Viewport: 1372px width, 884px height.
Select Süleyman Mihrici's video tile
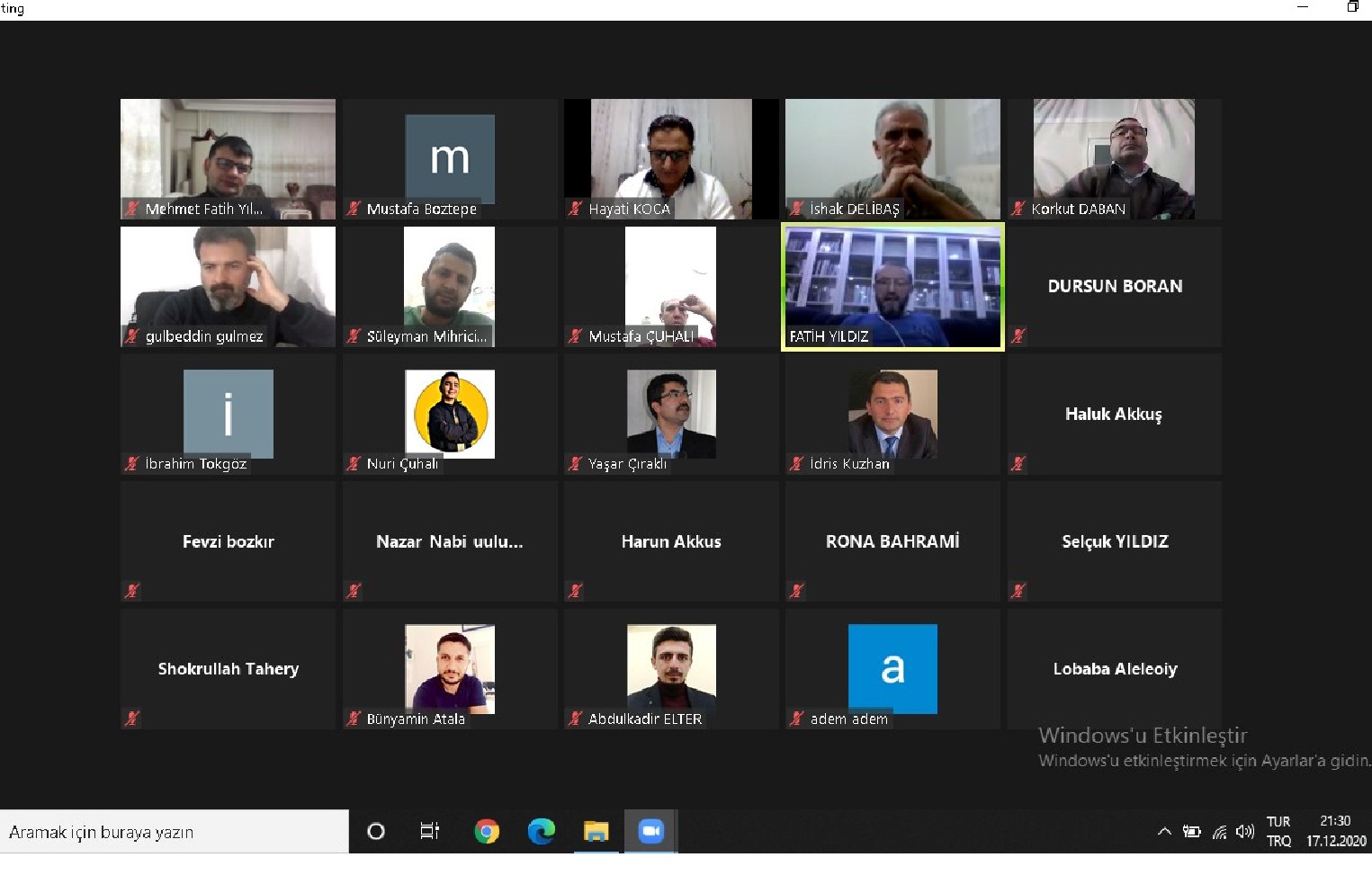pos(450,287)
